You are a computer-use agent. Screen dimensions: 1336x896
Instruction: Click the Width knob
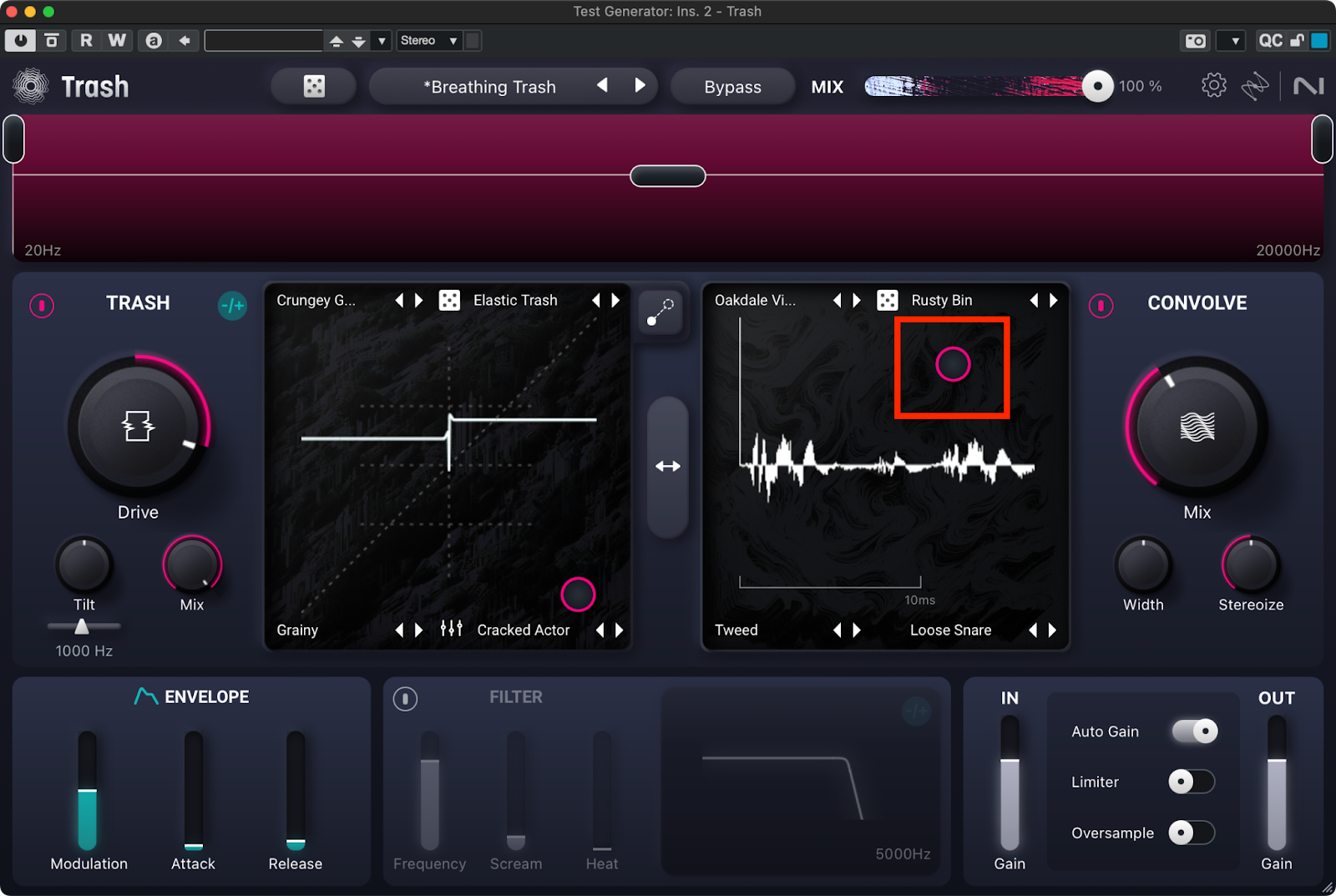tap(1143, 565)
